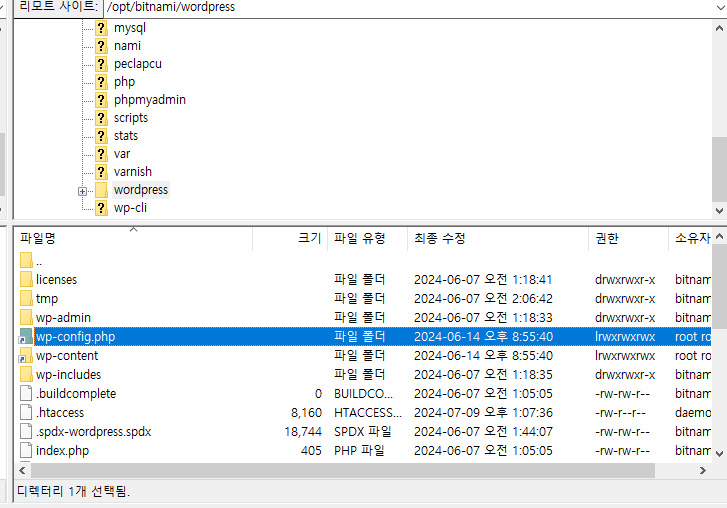Sort by 최종 수정 column header
Screen dimensions: 727x508
[497, 239]
